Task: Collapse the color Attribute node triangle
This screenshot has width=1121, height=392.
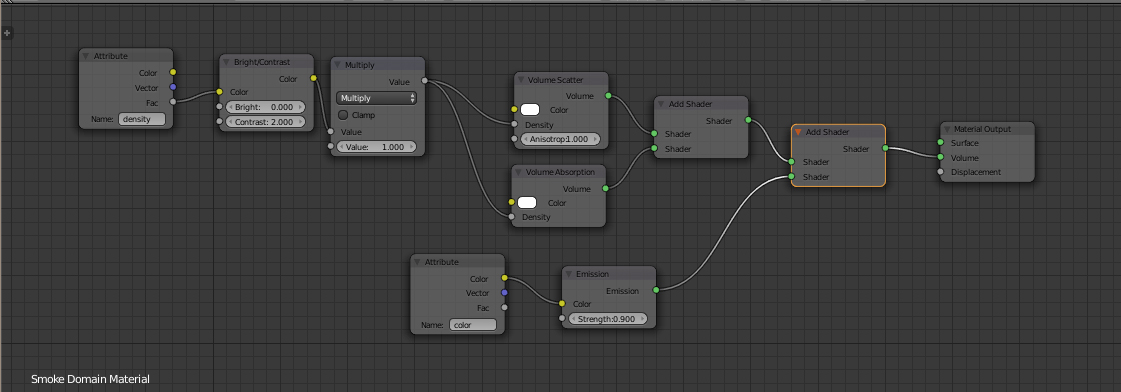Action: coord(418,262)
